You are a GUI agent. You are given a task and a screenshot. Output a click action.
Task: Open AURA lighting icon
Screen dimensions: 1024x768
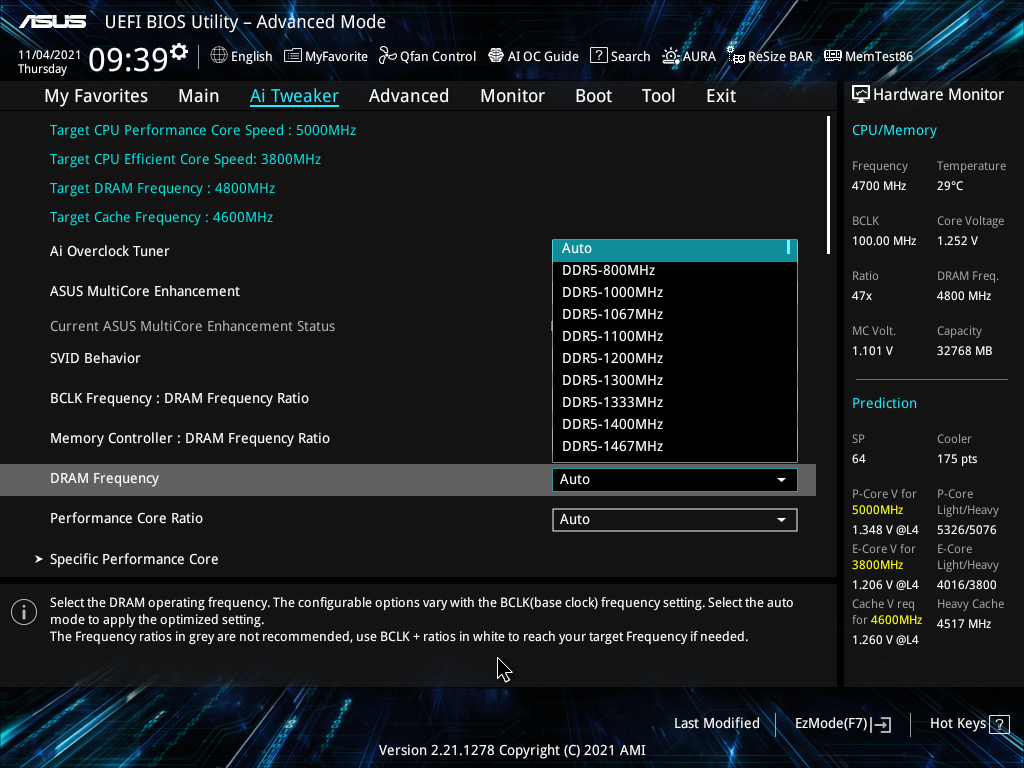coord(671,56)
